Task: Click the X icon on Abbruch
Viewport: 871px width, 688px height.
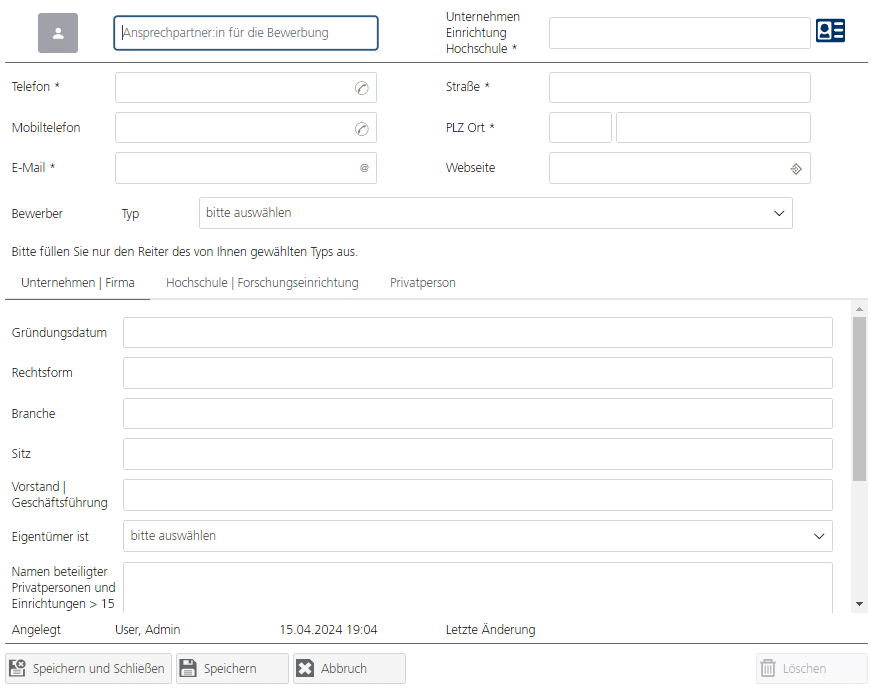Action: pos(305,668)
